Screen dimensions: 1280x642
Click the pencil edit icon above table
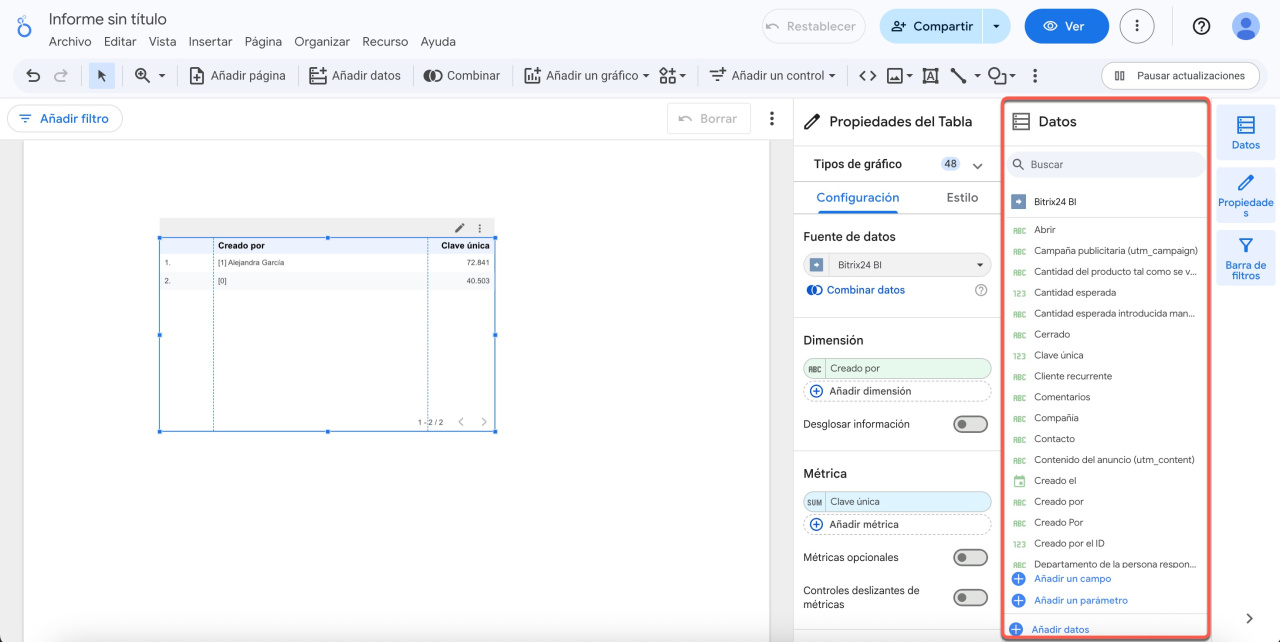point(460,228)
